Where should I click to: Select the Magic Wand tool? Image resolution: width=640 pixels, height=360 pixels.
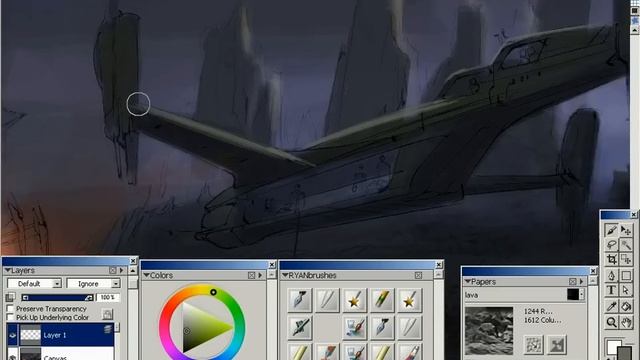[x=626, y=245]
